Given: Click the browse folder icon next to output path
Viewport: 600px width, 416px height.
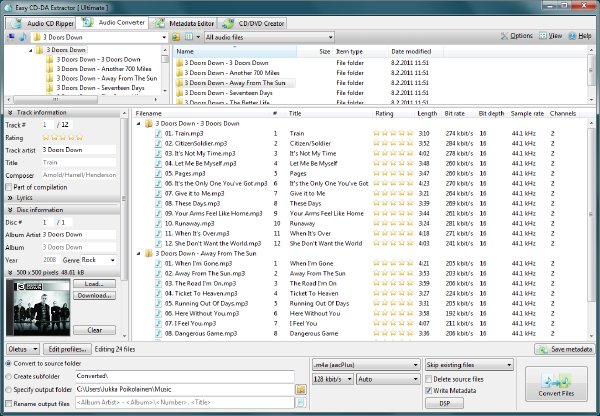Looking at the screenshot, I should (301, 390).
